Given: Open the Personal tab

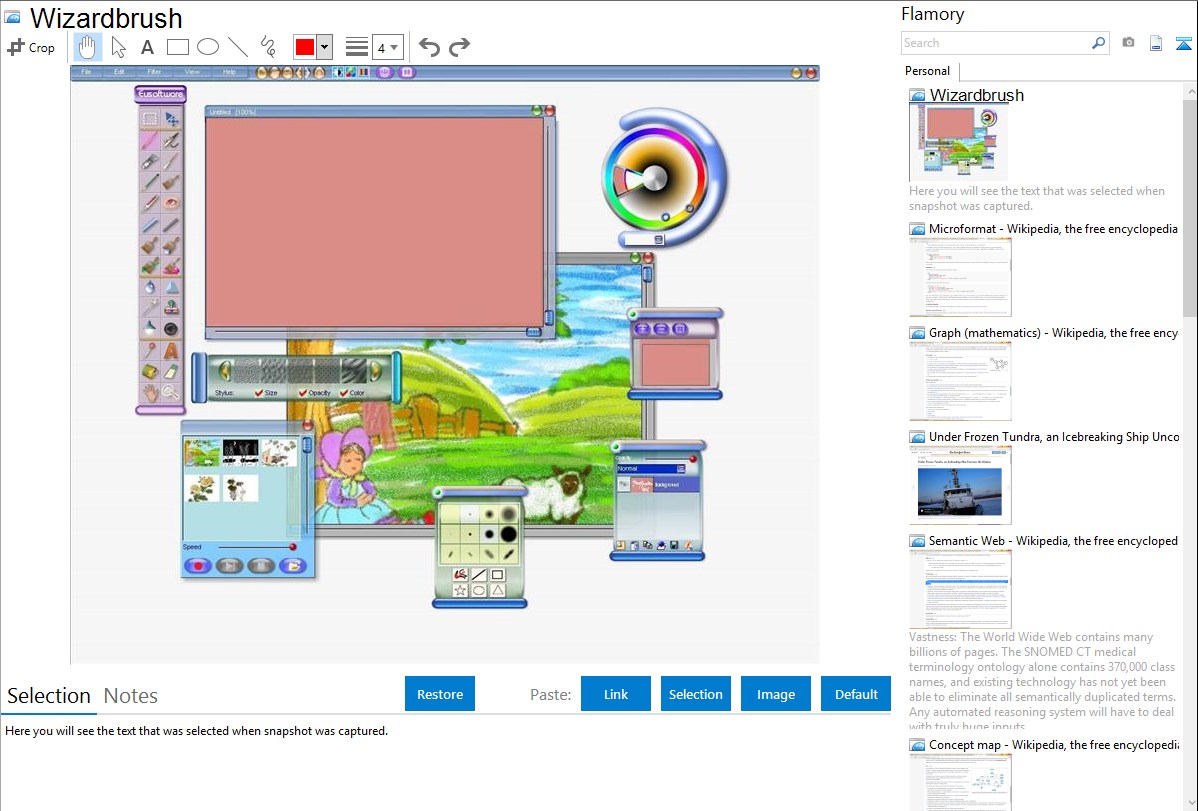Looking at the screenshot, I should [928, 71].
